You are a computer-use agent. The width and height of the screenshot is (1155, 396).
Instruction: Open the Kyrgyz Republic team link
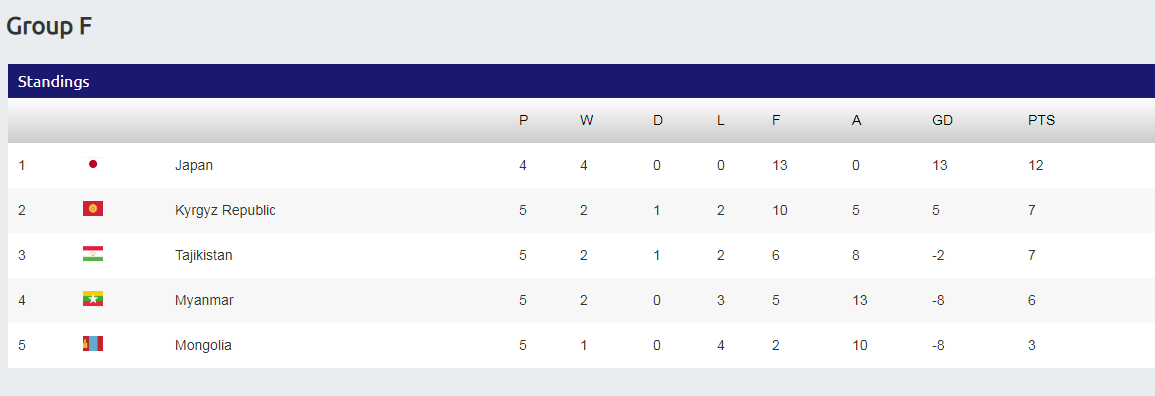pyautogui.click(x=225, y=211)
